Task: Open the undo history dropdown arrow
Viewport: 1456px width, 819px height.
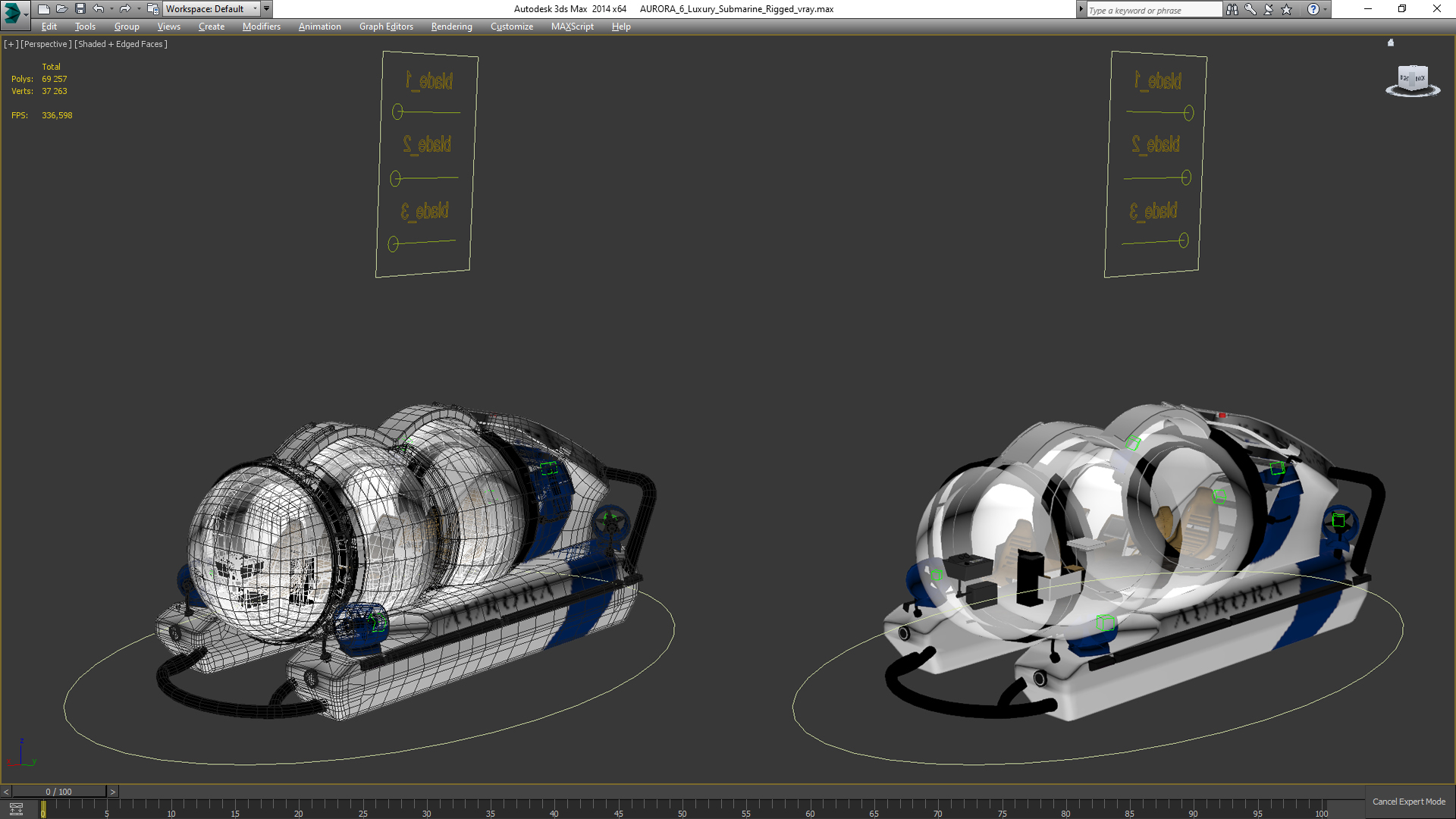Action: tap(111, 9)
